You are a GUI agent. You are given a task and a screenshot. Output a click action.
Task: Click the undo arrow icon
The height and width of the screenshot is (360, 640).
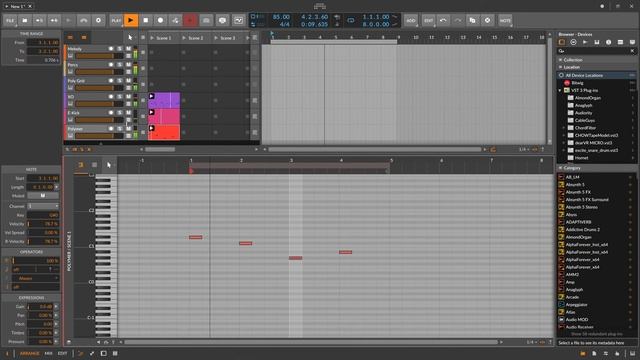tap(443, 20)
